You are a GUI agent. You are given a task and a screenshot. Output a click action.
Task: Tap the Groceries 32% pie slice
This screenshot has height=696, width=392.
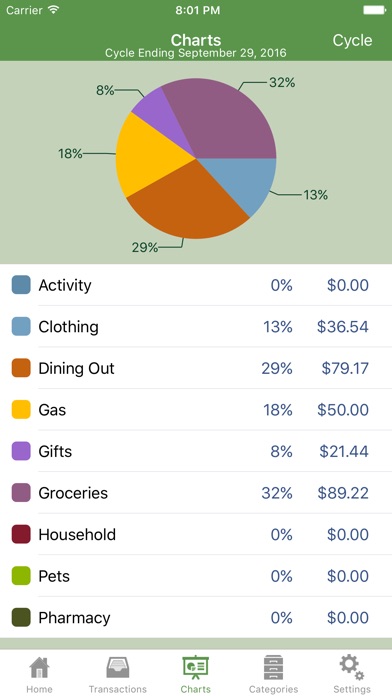tap(222, 120)
